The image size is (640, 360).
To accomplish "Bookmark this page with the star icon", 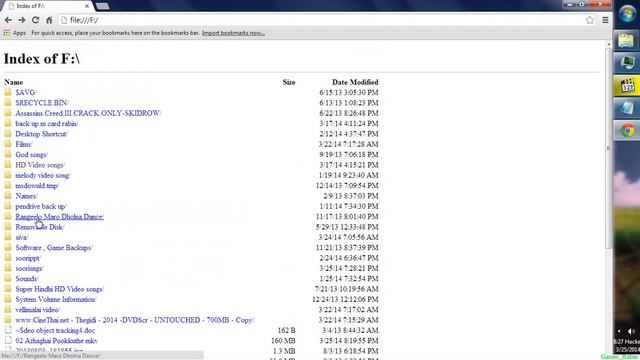I will 590,20.
